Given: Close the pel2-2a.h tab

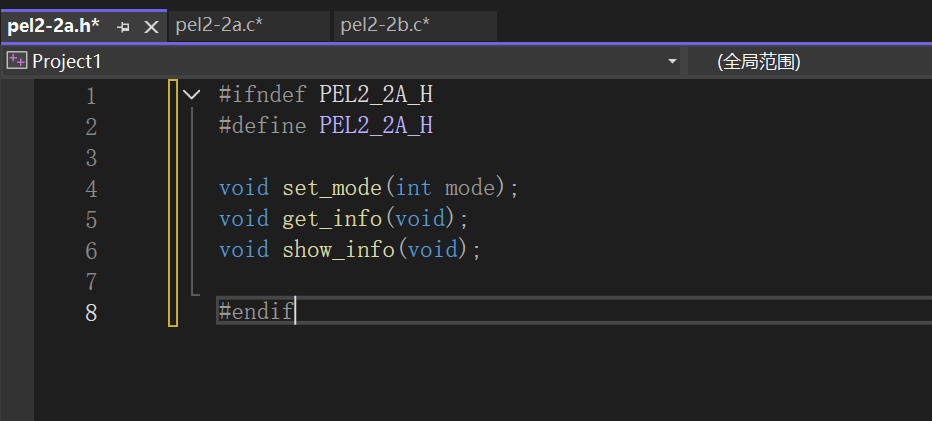Looking at the screenshot, I should click(151, 27).
